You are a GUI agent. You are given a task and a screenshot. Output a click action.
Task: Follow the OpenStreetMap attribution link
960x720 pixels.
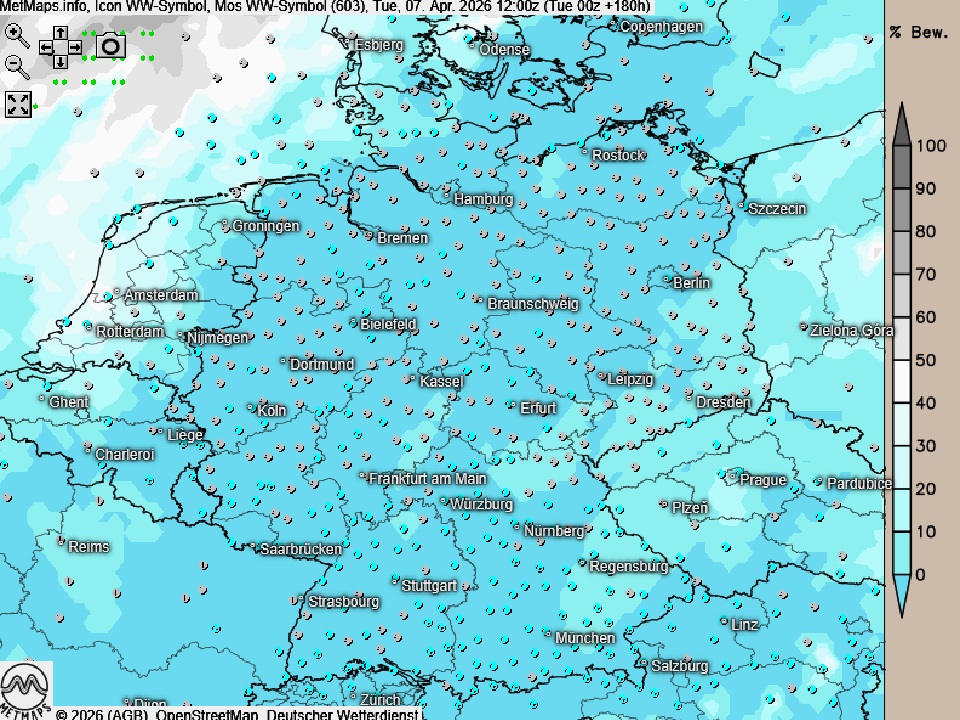click(207, 714)
